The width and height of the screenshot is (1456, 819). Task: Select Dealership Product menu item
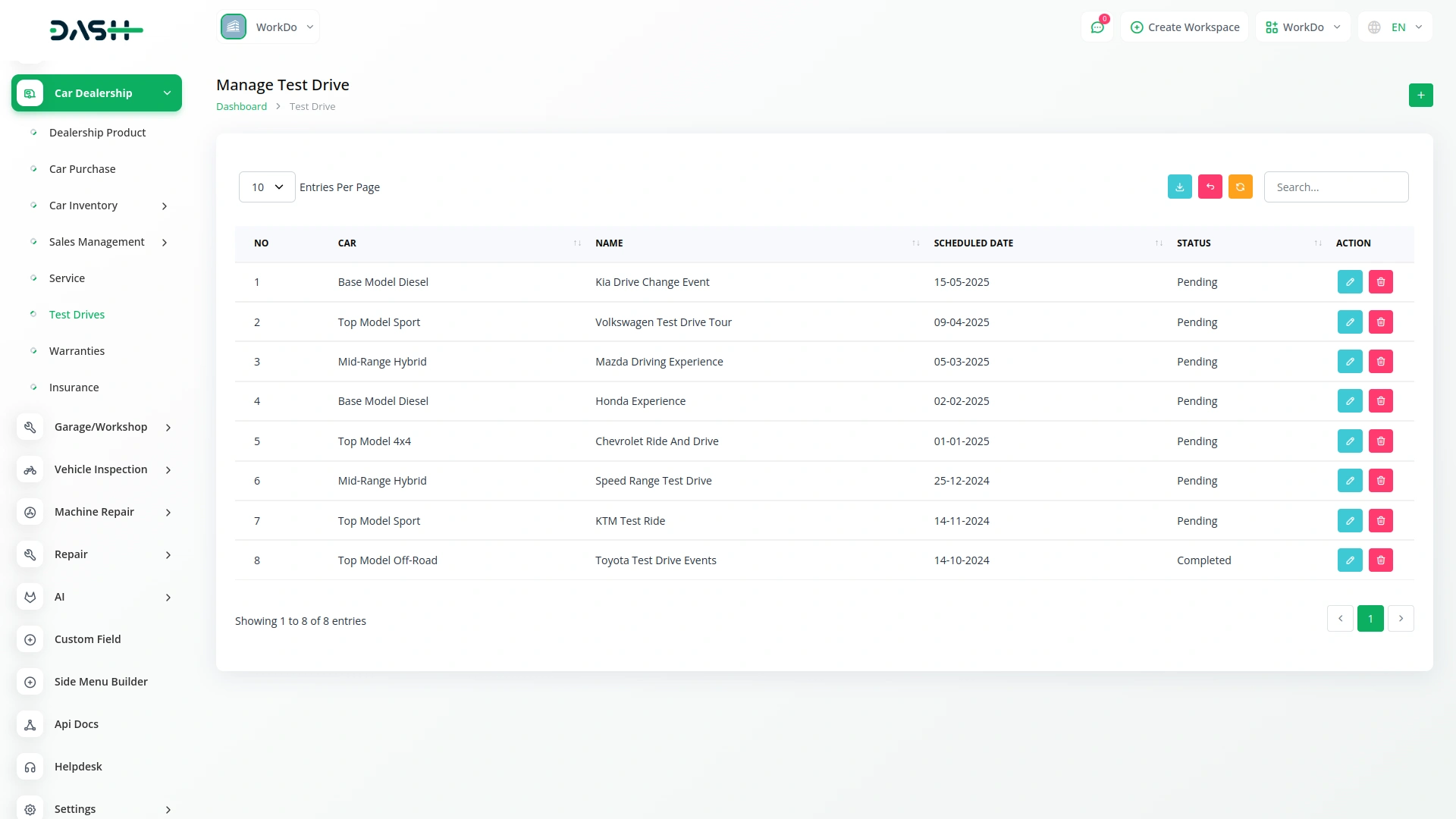click(97, 133)
